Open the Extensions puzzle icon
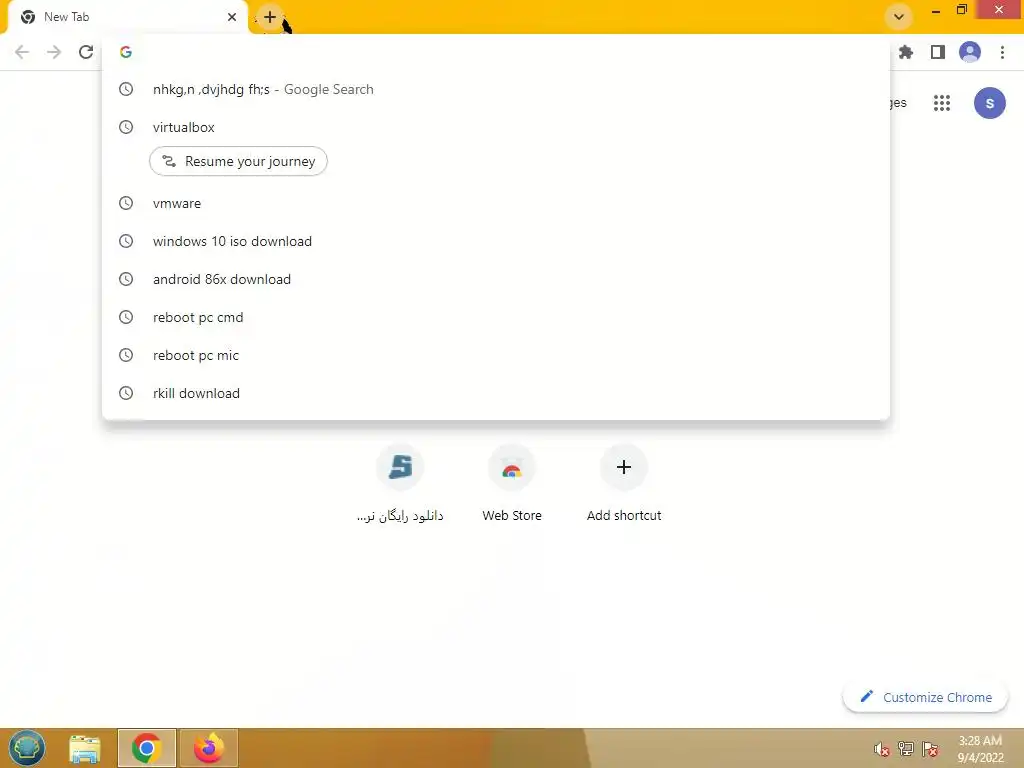1024x768 pixels. (906, 52)
